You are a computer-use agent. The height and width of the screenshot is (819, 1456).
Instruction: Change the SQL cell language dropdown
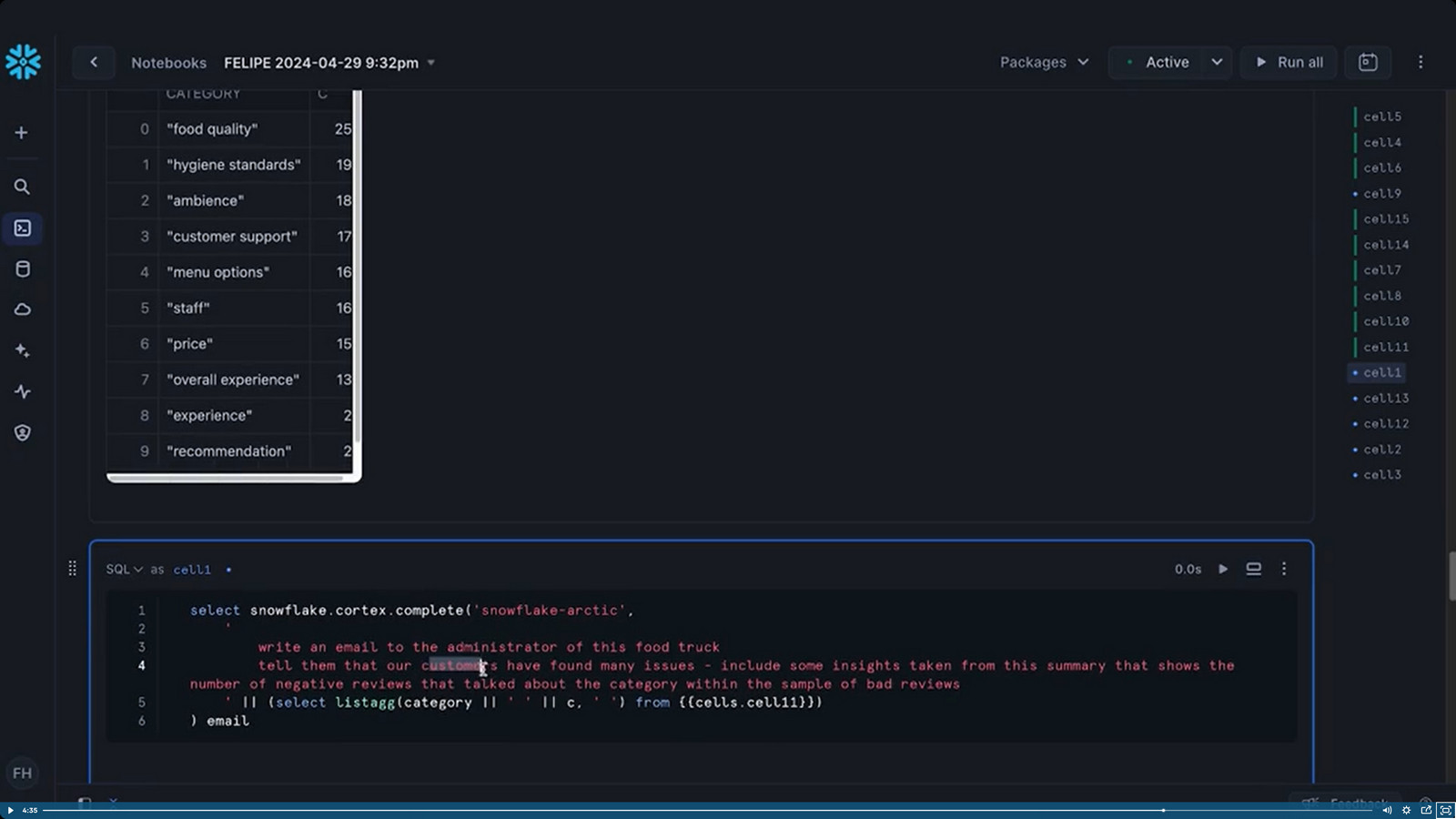point(124,570)
